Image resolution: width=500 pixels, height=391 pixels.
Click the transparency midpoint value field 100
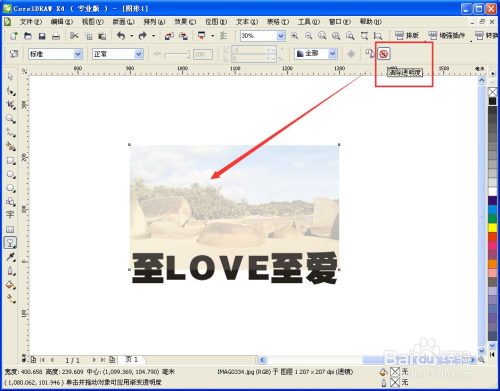click(x=203, y=54)
